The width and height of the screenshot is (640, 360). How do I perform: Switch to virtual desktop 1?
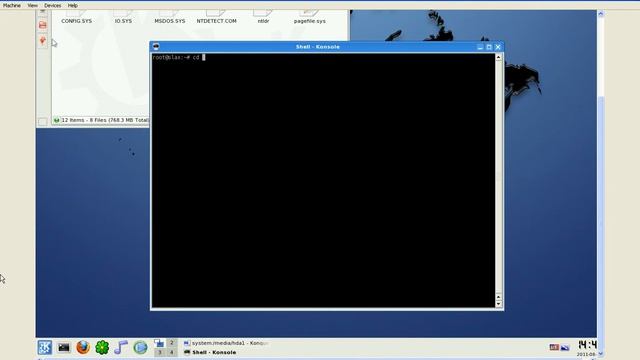tap(160, 343)
